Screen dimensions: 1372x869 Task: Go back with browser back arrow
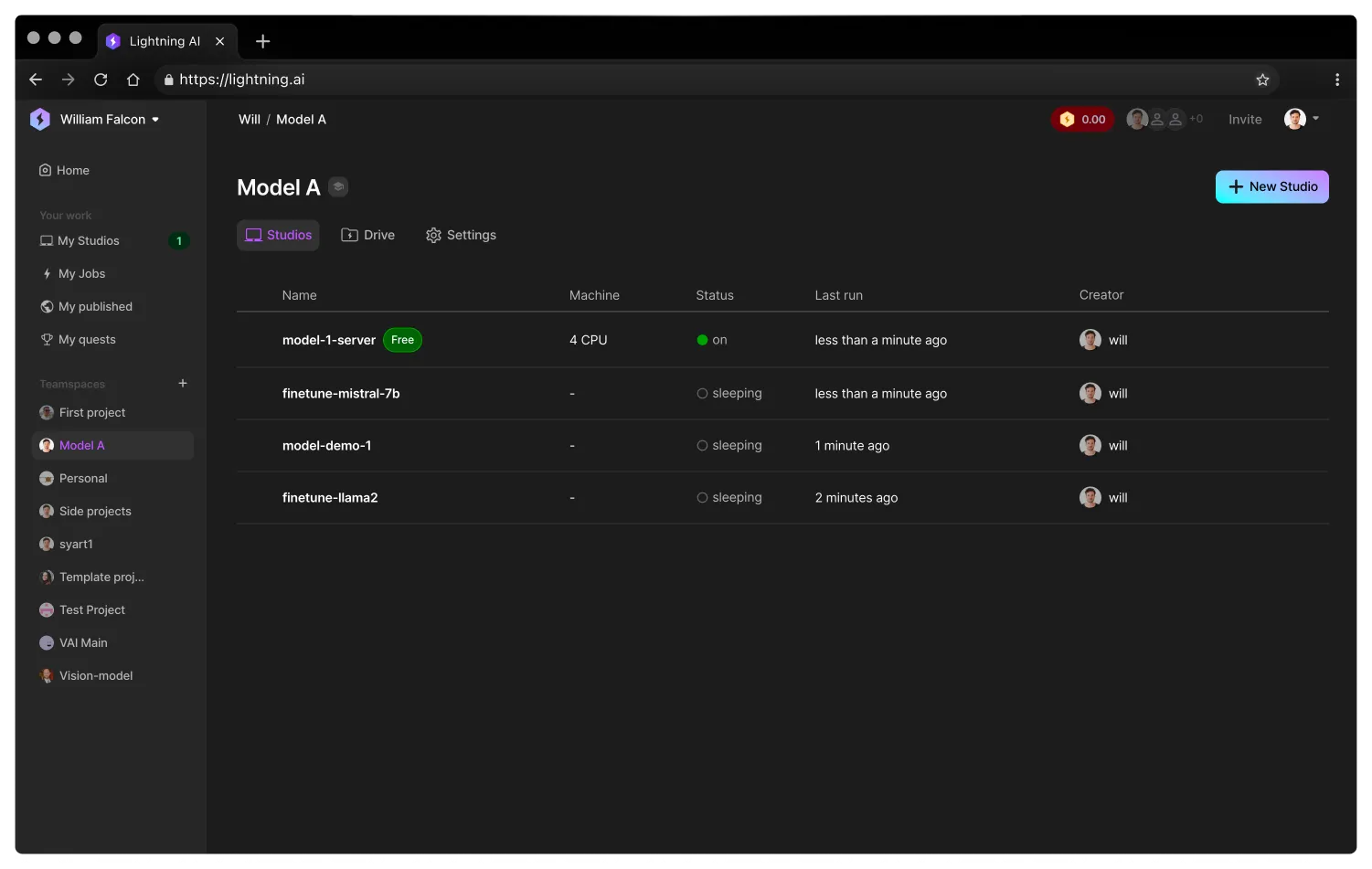pyautogui.click(x=36, y=80)
